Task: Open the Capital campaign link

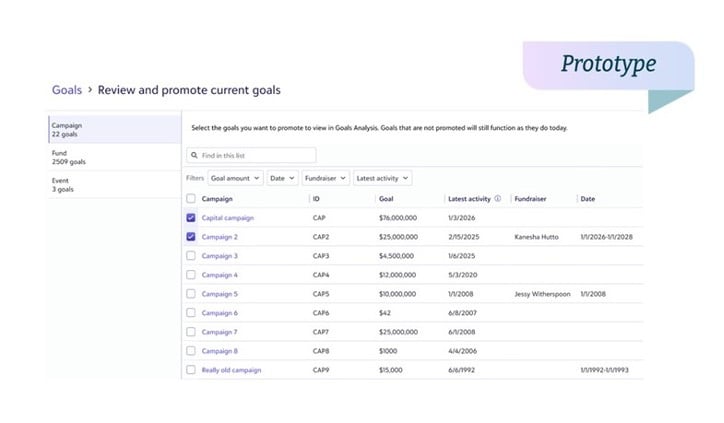Action: [x=228, y=218]
